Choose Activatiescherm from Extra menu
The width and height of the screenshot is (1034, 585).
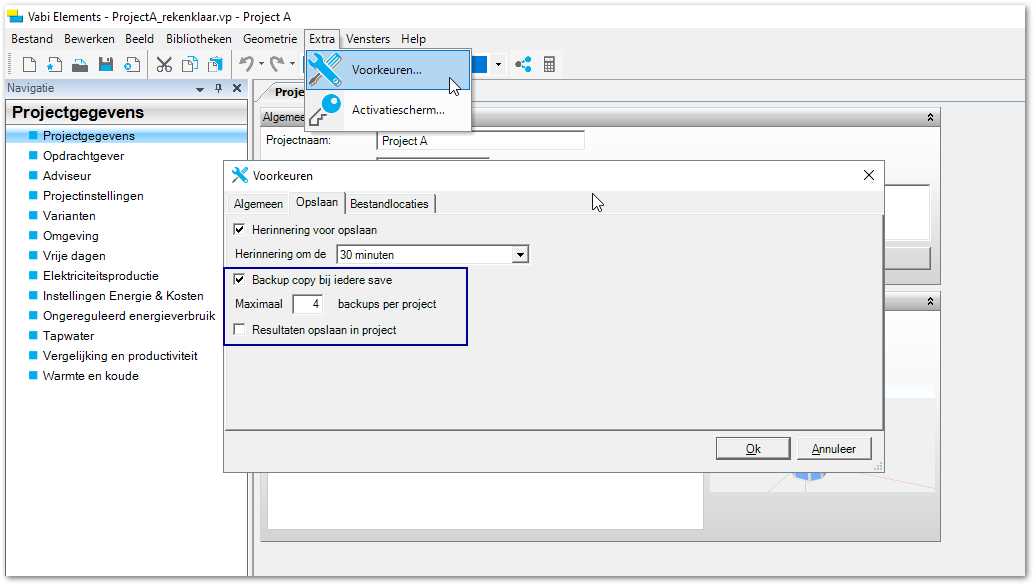(397, 110)
